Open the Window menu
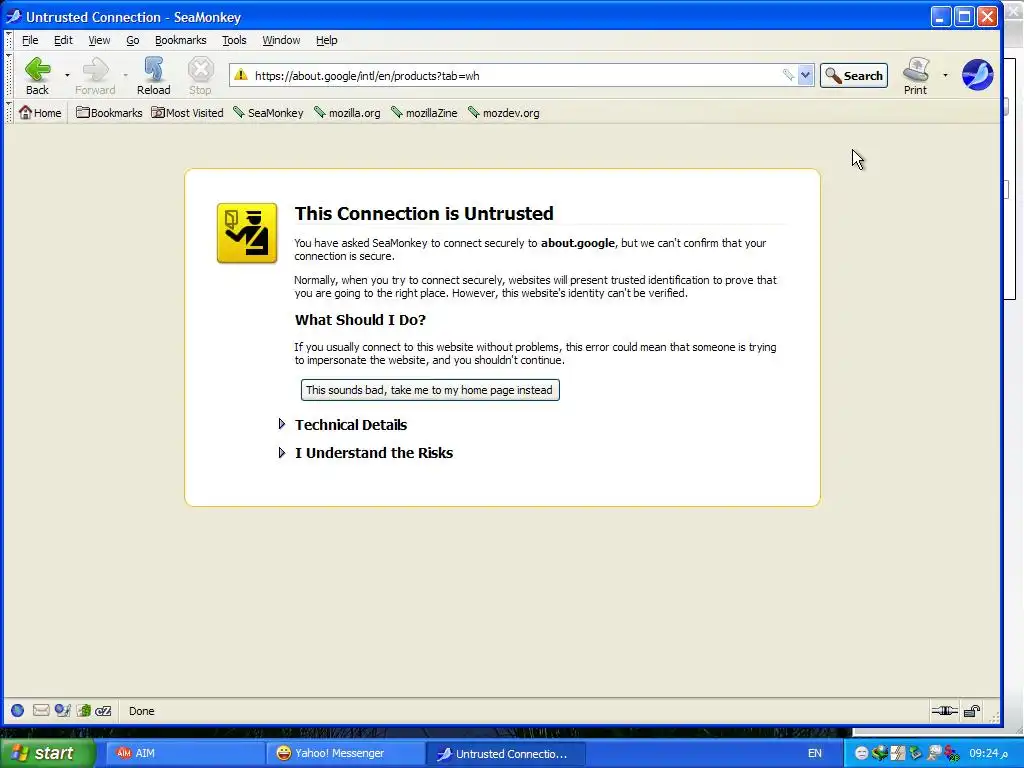This screenshot has height=768, width=1024. click(x=281, y=40)
